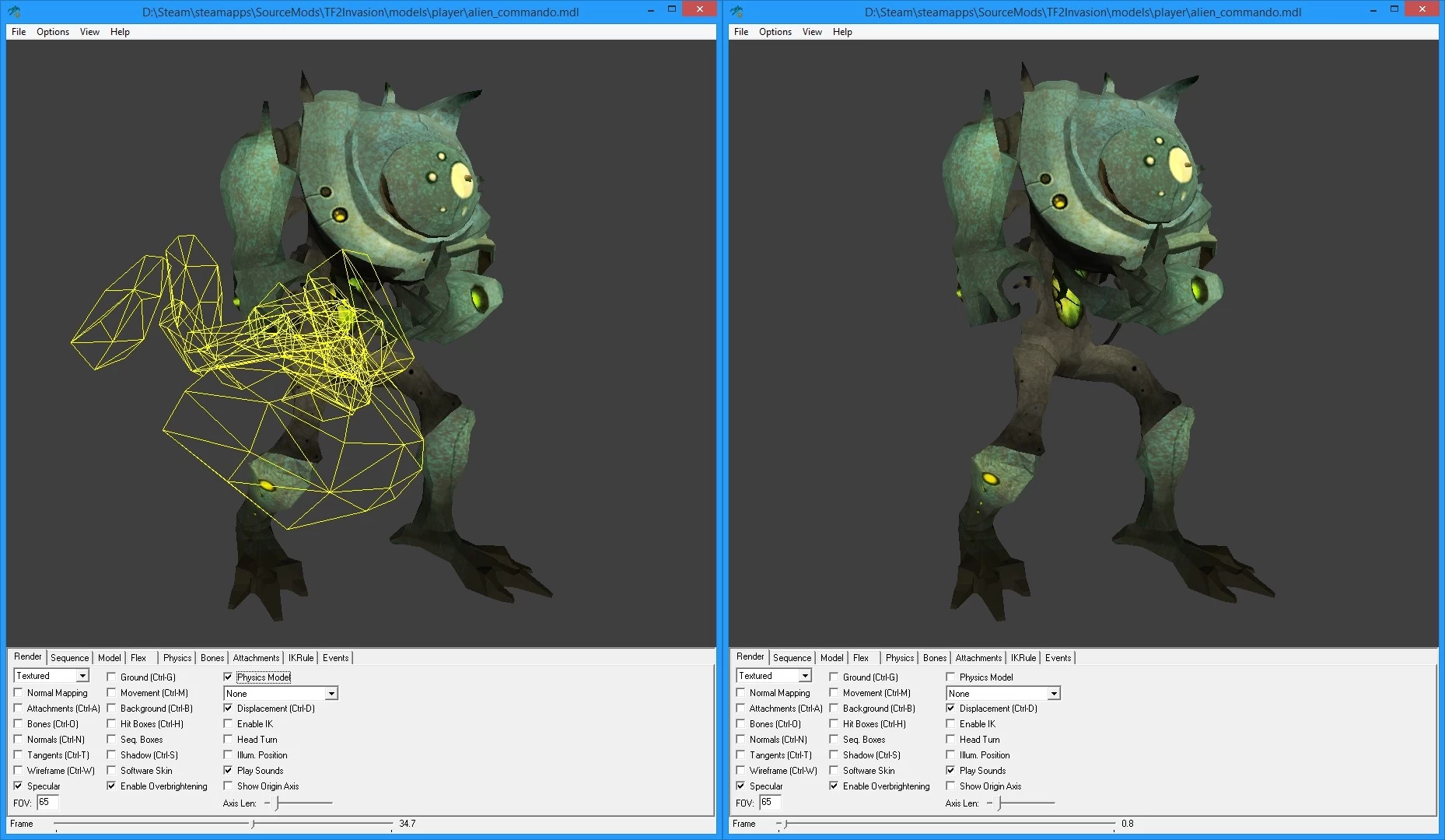This screenshot has height=840, width=1445.
Task: Uncheck Displacement (Ctrl-D) in left window
Action: point(228,709)
